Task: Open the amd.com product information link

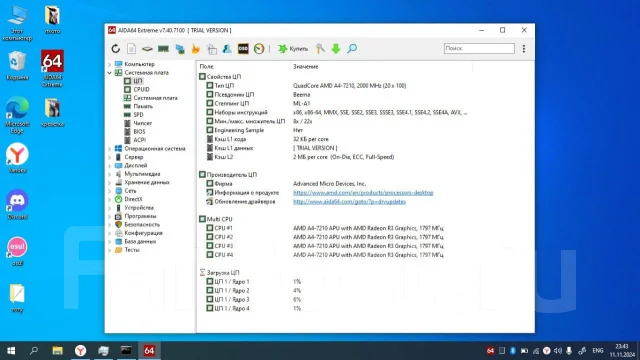Action: tap(363, 193)
